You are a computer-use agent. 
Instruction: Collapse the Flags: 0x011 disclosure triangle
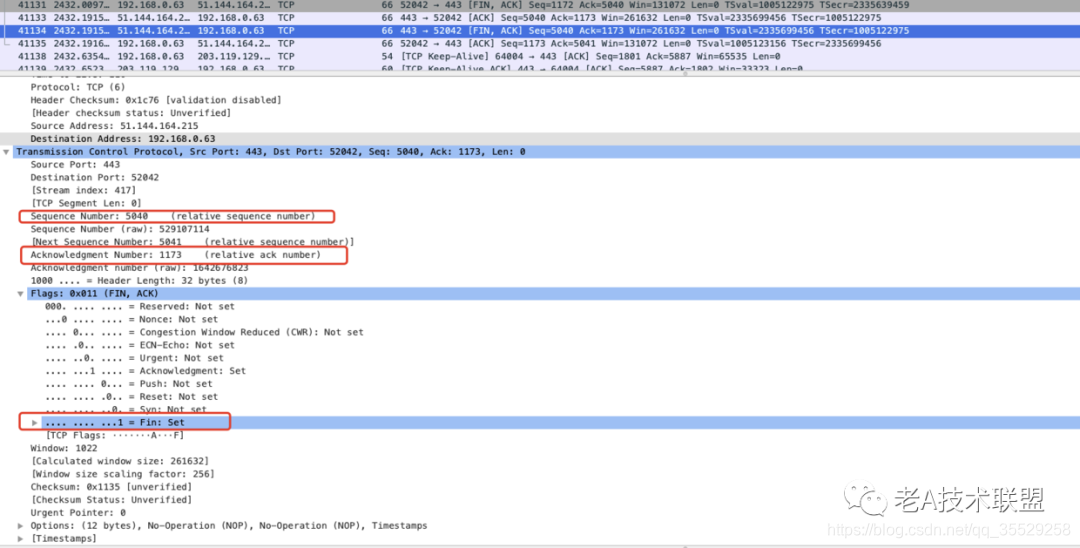(x=21, y=293)
